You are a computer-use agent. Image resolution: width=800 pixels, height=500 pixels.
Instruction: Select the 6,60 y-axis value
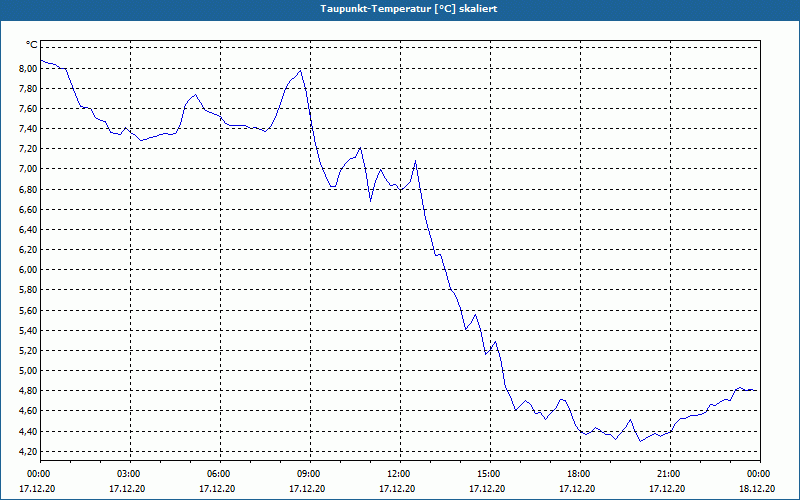(28, 209)
